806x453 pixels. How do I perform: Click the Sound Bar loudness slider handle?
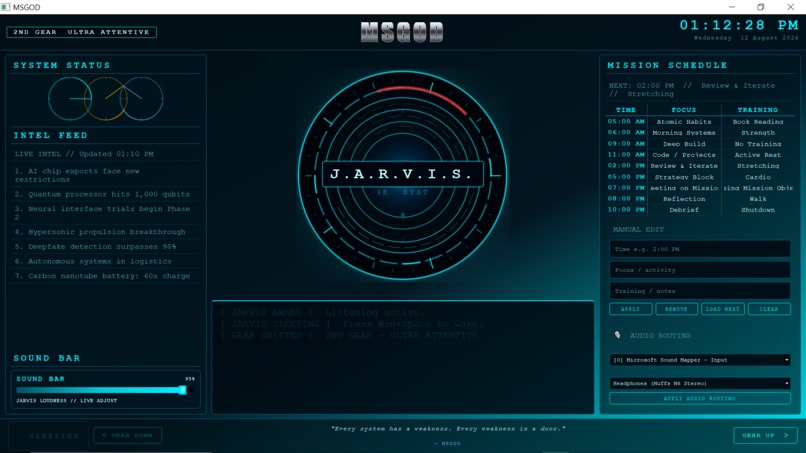[182, 390]
